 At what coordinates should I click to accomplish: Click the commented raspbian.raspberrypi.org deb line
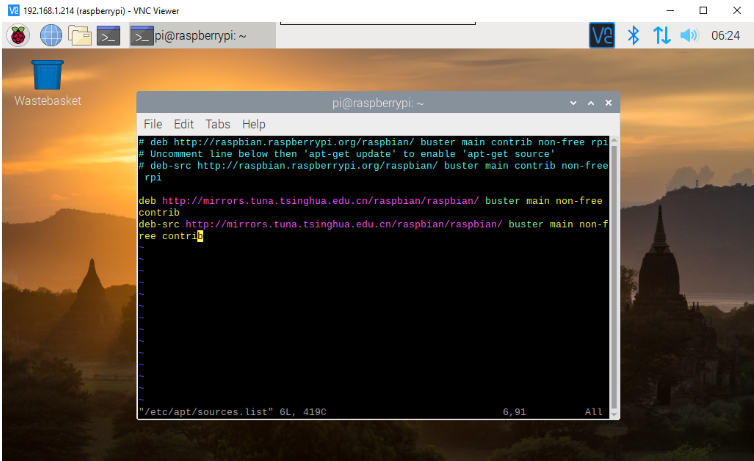click(373, 142)
